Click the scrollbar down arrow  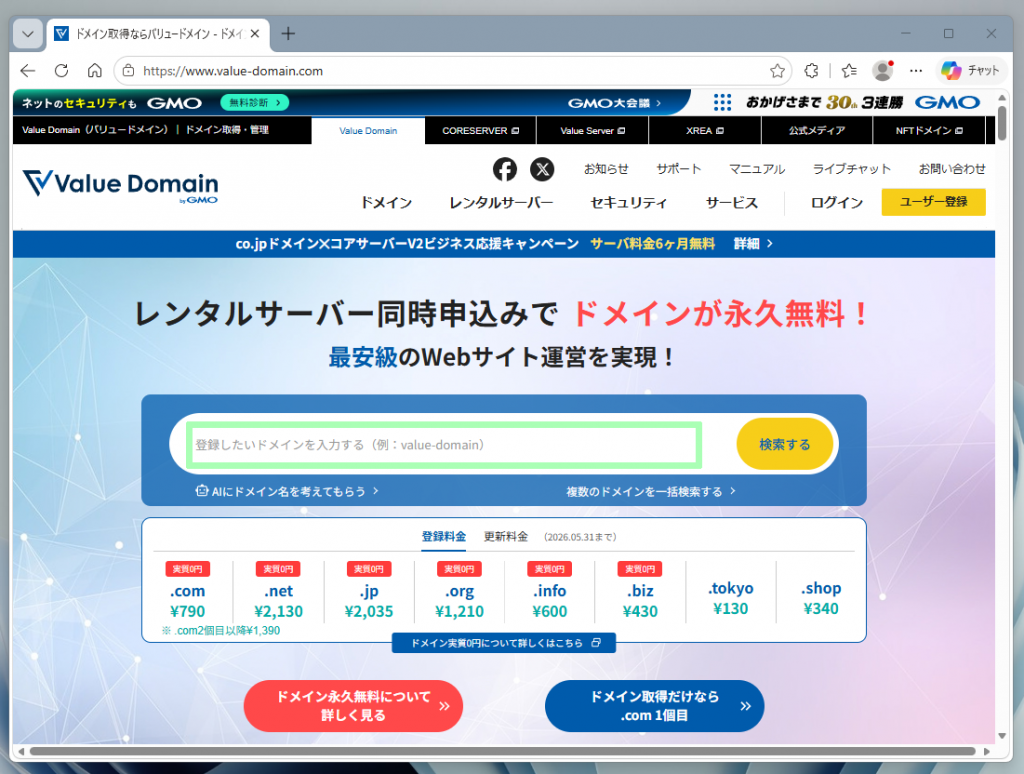(x=1002, y=736)
